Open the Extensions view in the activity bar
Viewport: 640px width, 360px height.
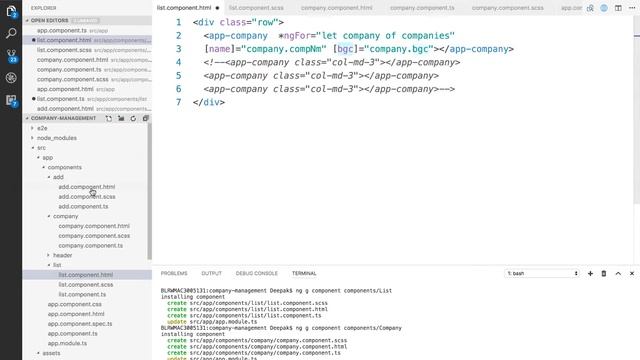click(x=11, y=100)
